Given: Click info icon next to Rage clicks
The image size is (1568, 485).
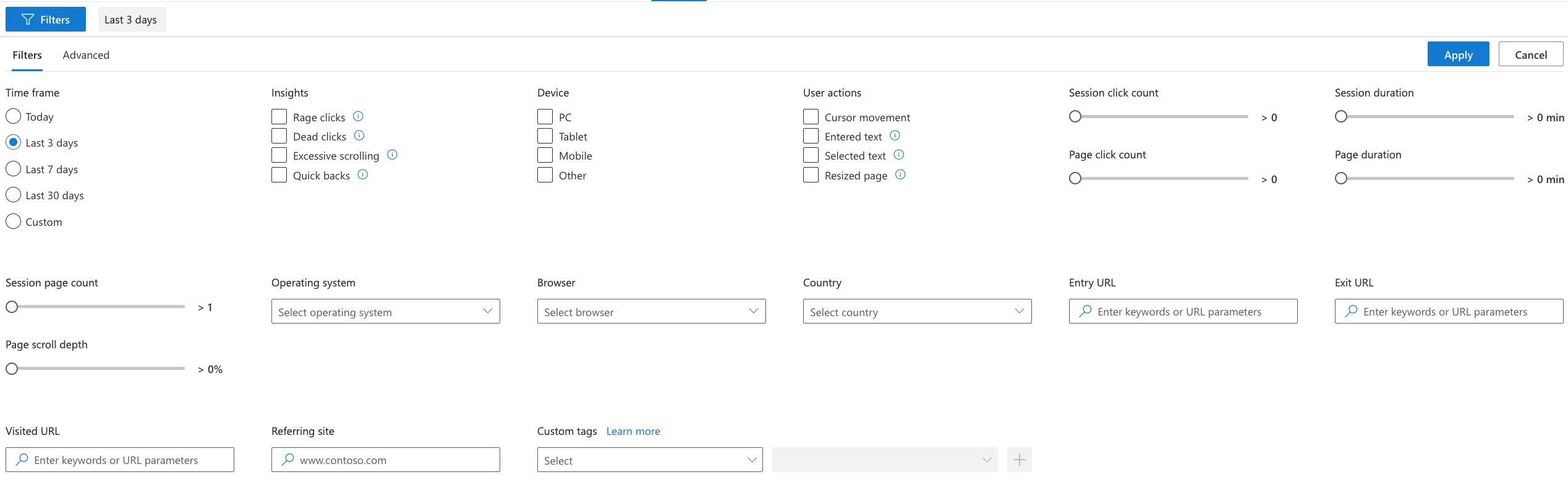Looking at the screenshot, I should click(358, 116).
